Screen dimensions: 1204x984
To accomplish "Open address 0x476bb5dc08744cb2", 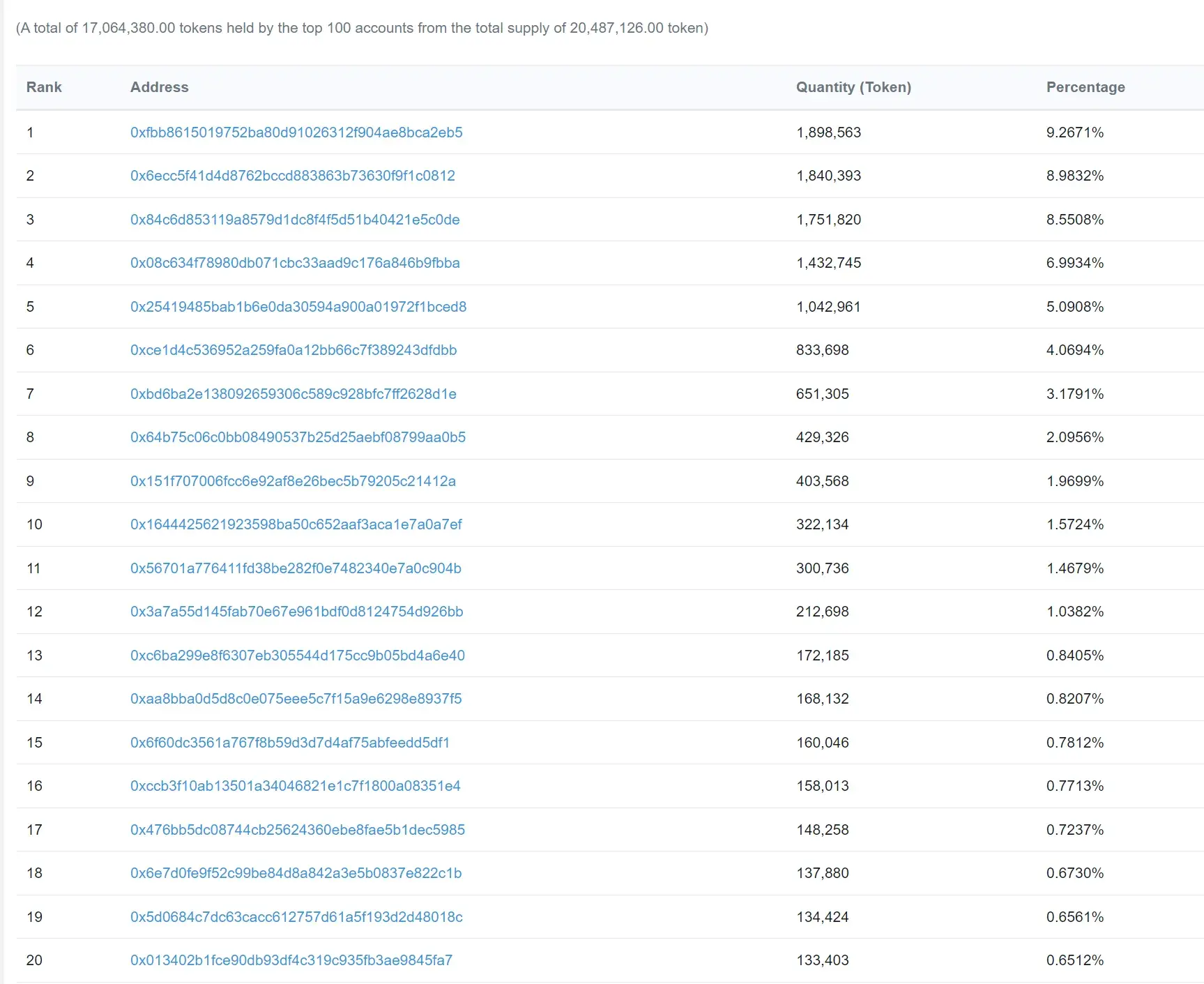I will pos(298,830).
